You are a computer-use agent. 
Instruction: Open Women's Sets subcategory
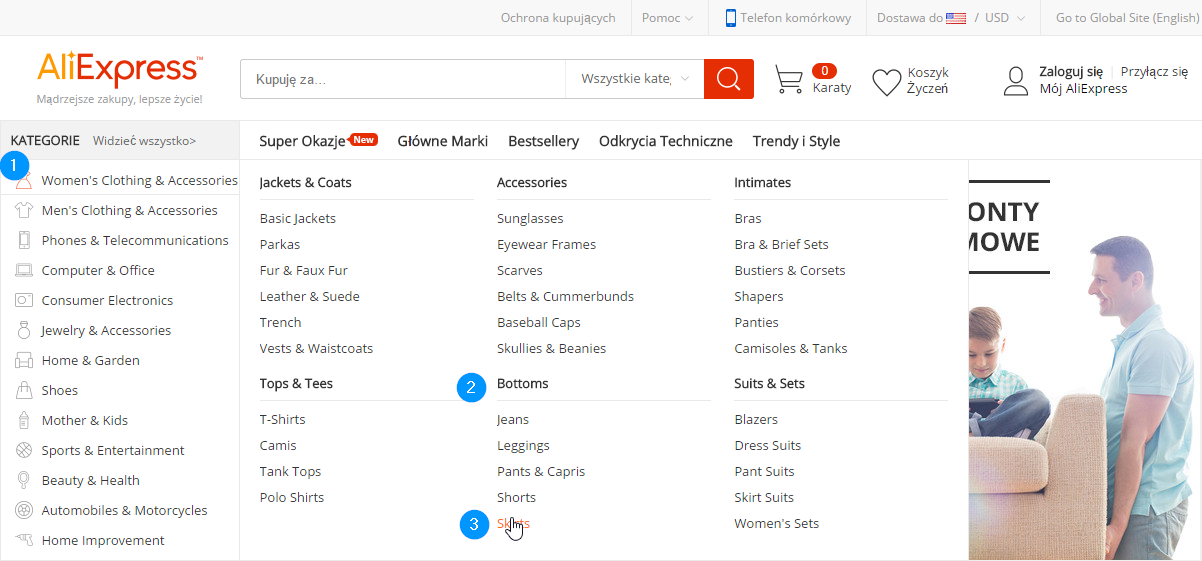(x=777, y=523)
